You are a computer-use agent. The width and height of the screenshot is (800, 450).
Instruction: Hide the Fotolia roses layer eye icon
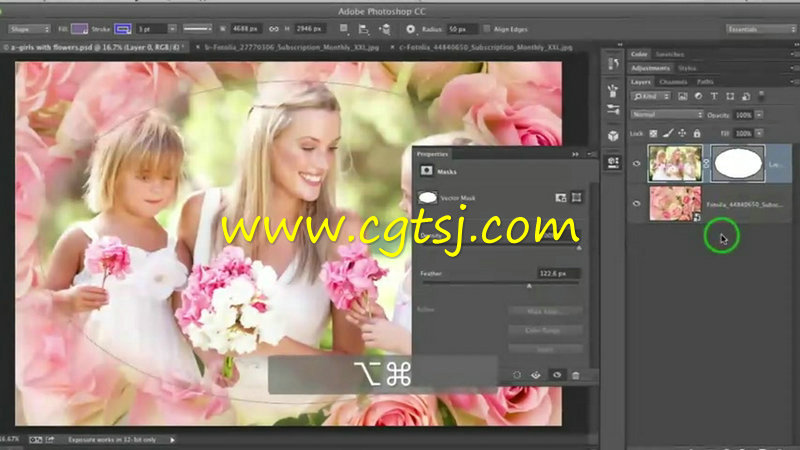point(636,204)
